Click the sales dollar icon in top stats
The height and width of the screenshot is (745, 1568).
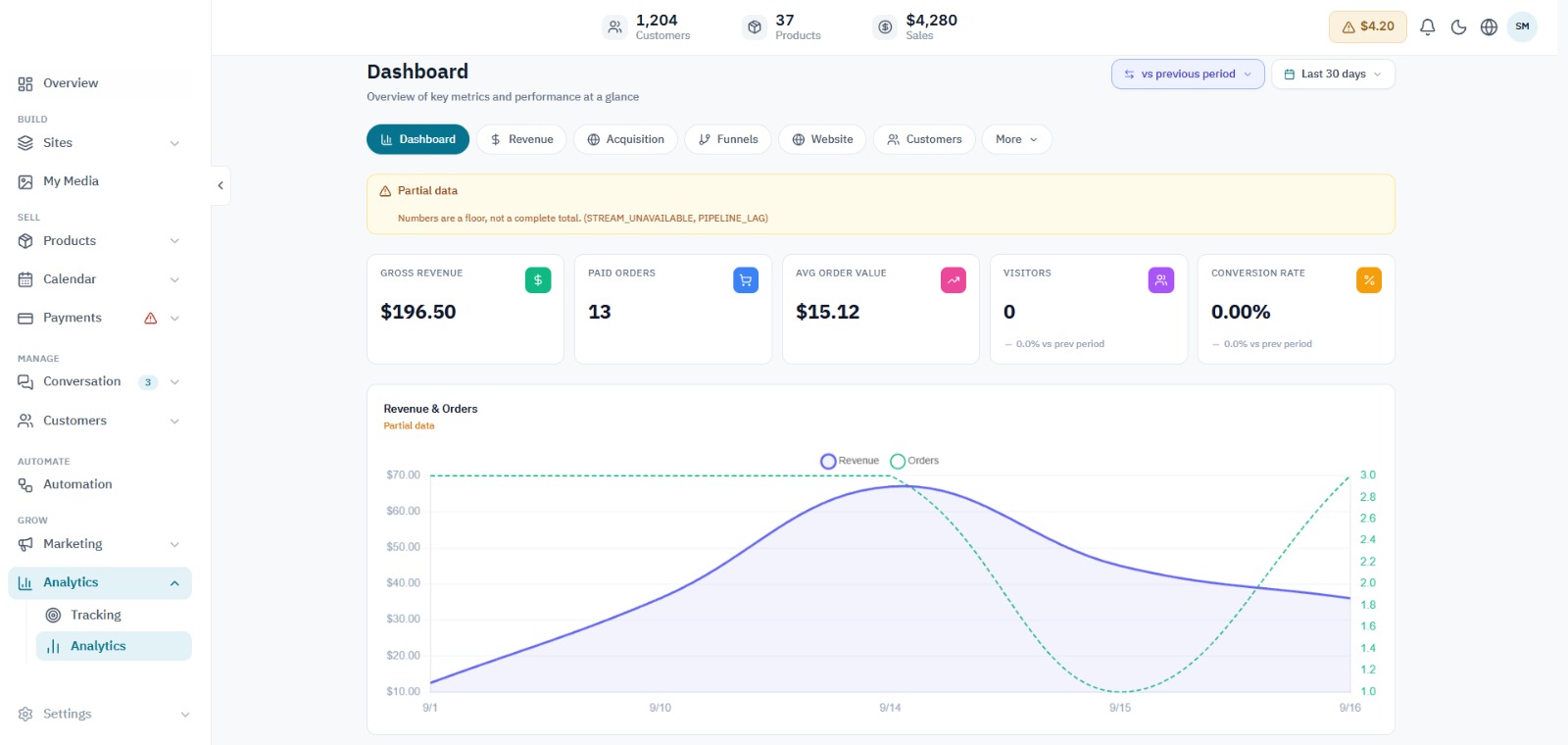[x=885, y=27]
